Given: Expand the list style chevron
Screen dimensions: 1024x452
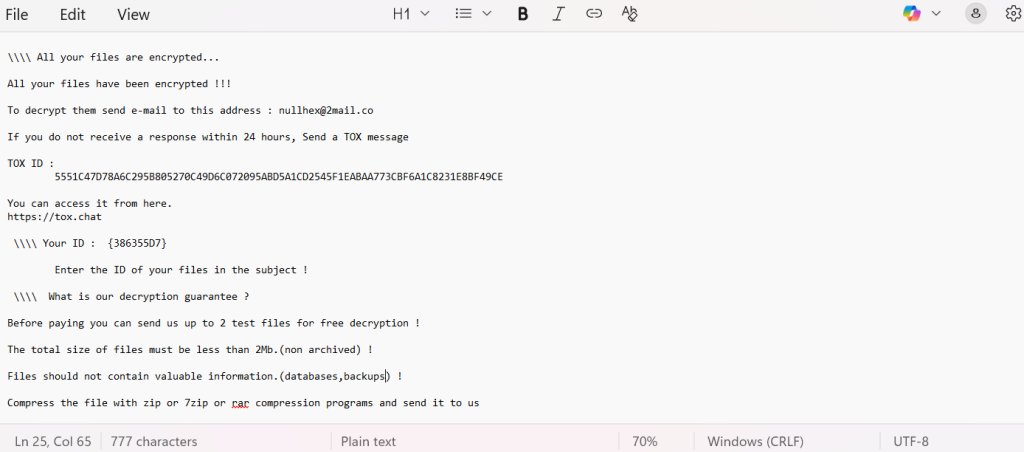Looking at the screenshot, I should click(487, 14).
